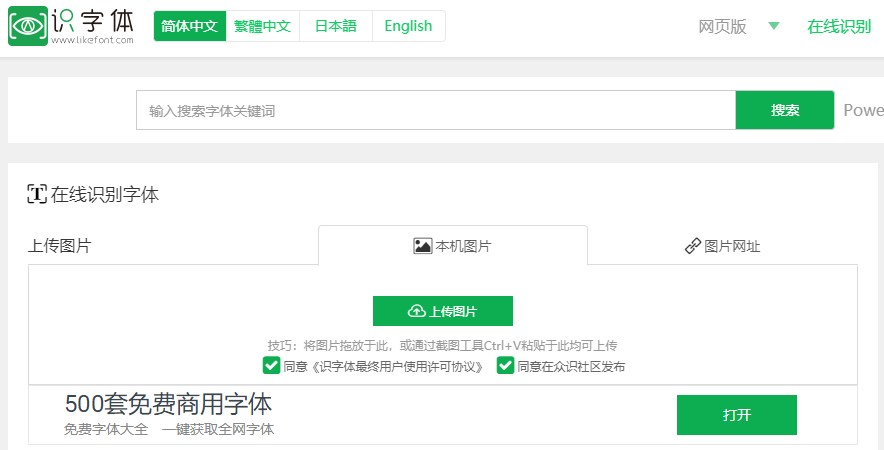Switch language to 简体中文
This screenshot has width=884, height=450.
(x=189, y=26)
